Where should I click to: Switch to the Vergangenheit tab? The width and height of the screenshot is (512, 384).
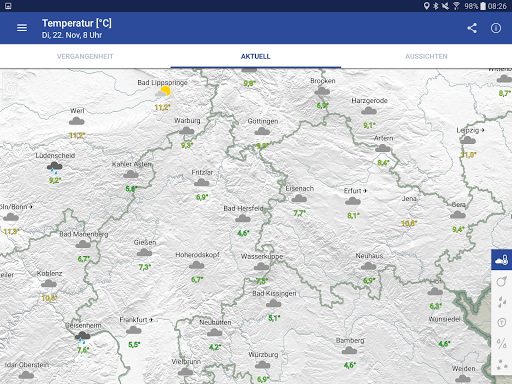(x=85, y=56)
